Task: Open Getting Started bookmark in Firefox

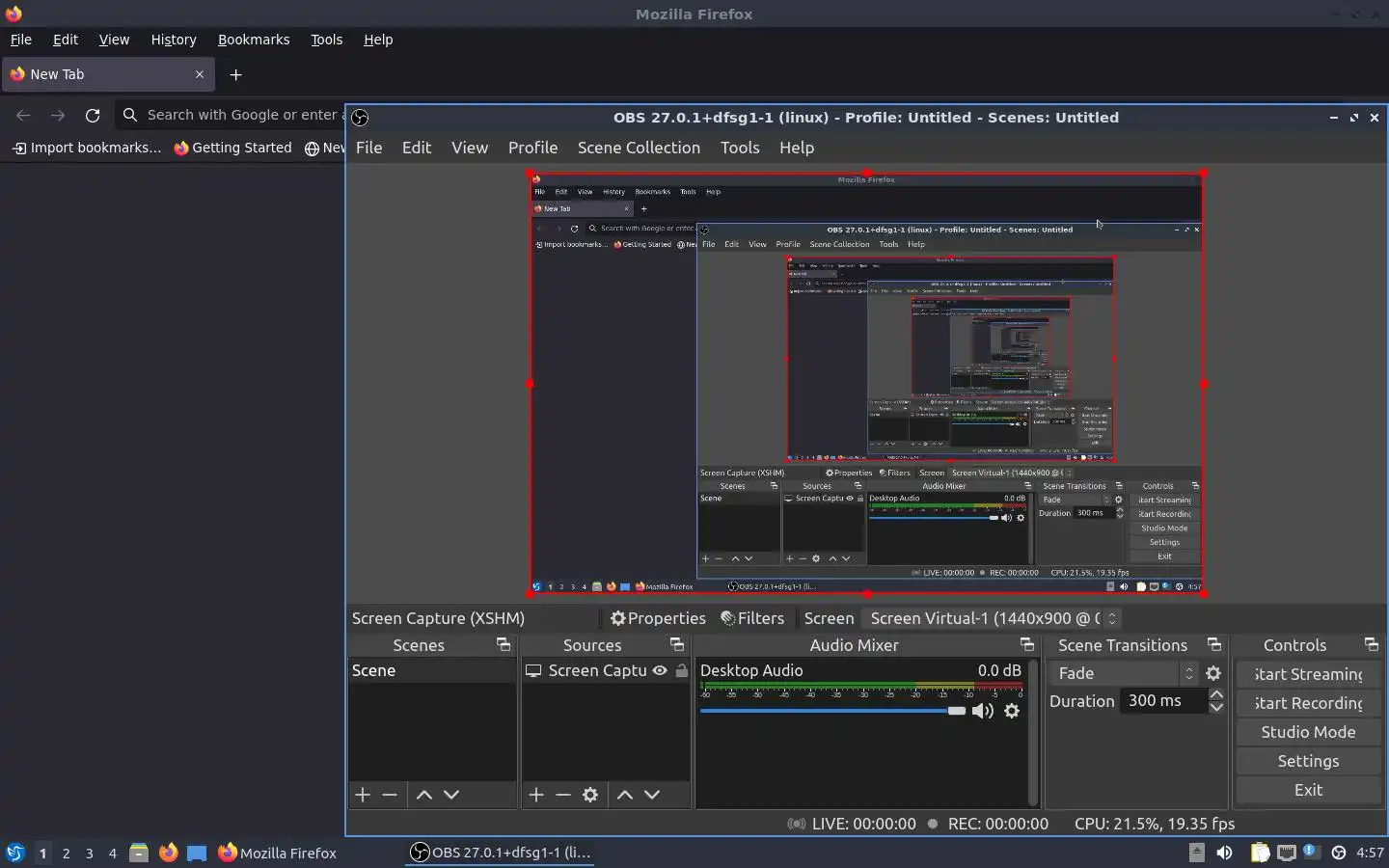Action: tap(232, 148)
